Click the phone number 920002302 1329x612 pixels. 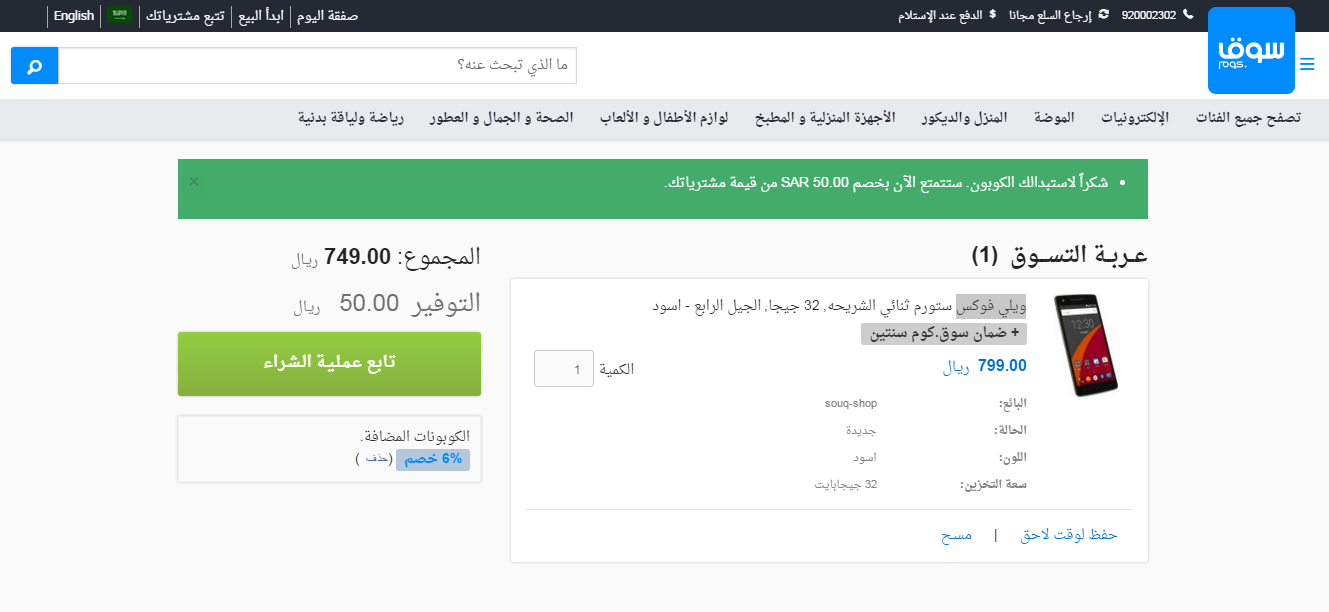click(1149, 15)
